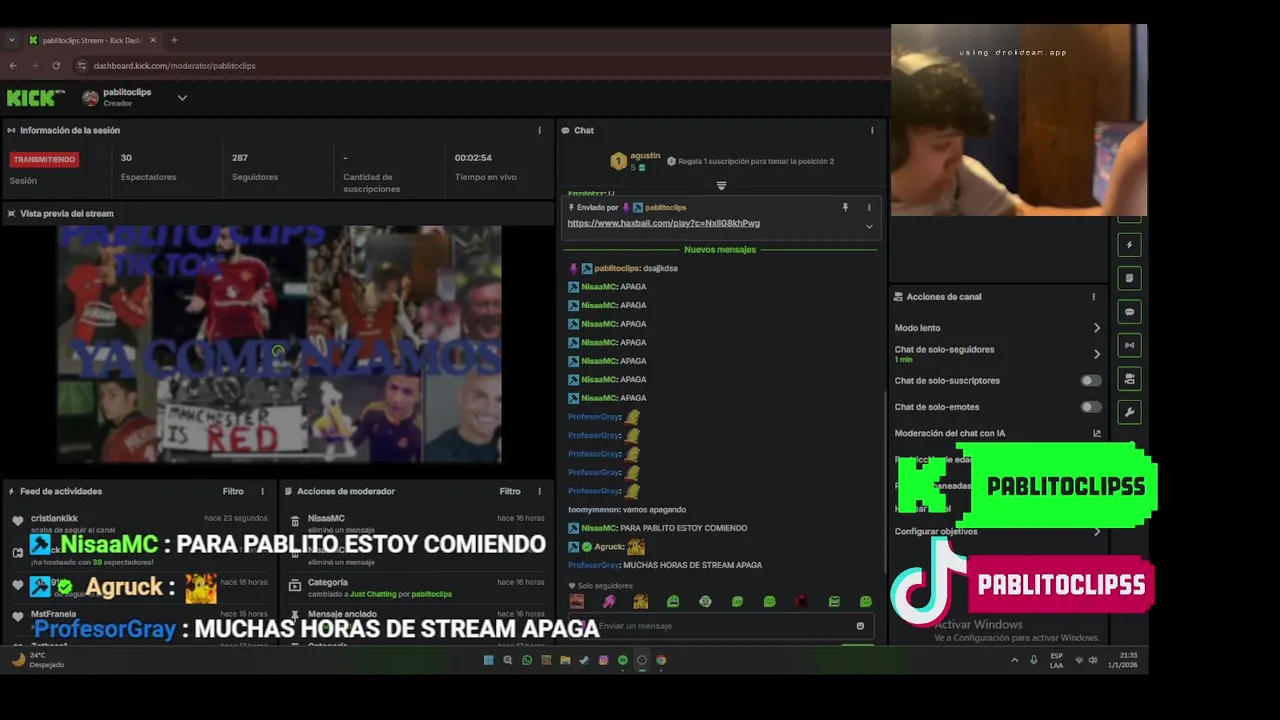Select the pablitoclips Stream browser tab

point(91,40)
